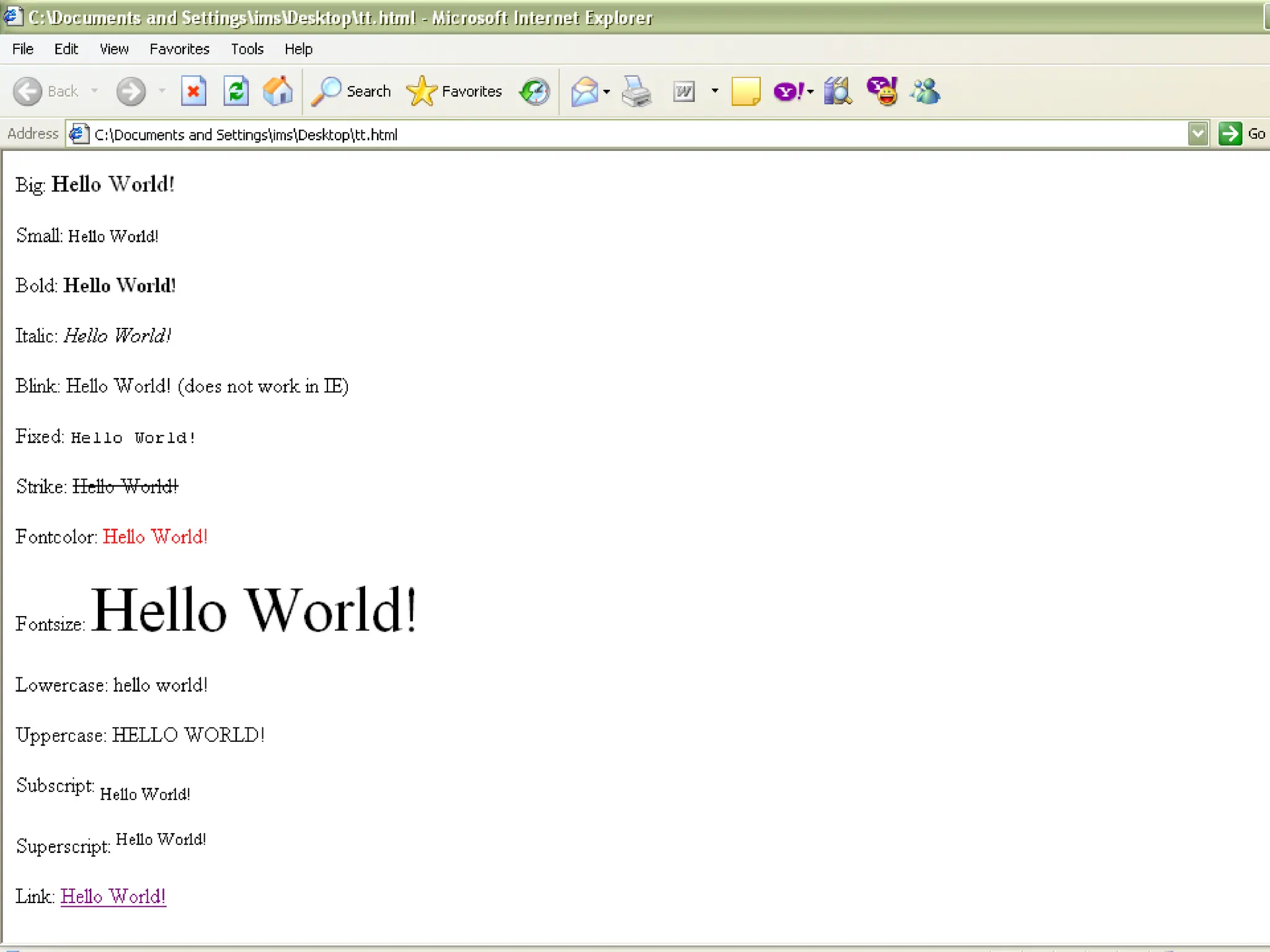Print the page with printer icon

coord(636,92)
